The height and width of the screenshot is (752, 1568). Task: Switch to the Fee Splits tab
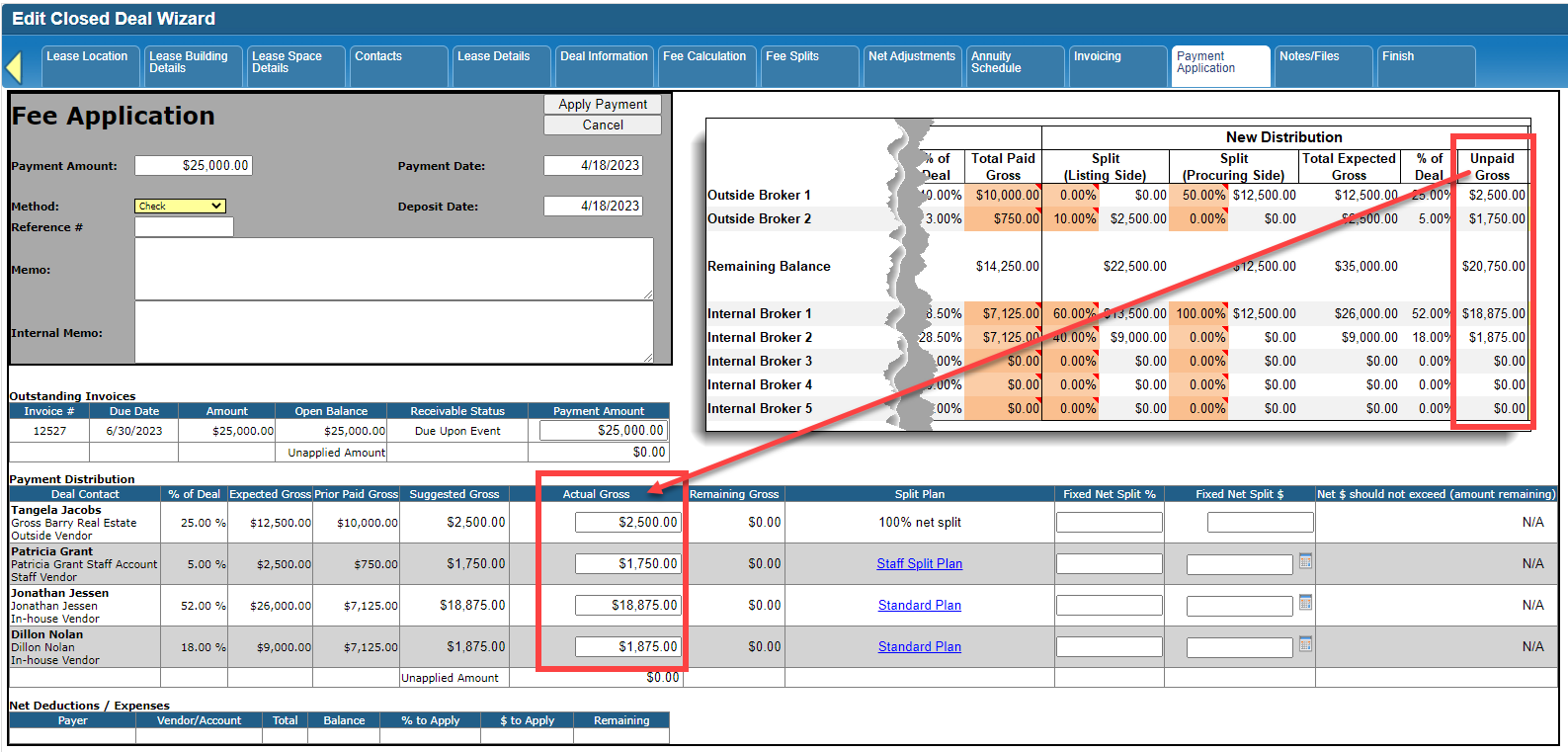tap(808, 64)
